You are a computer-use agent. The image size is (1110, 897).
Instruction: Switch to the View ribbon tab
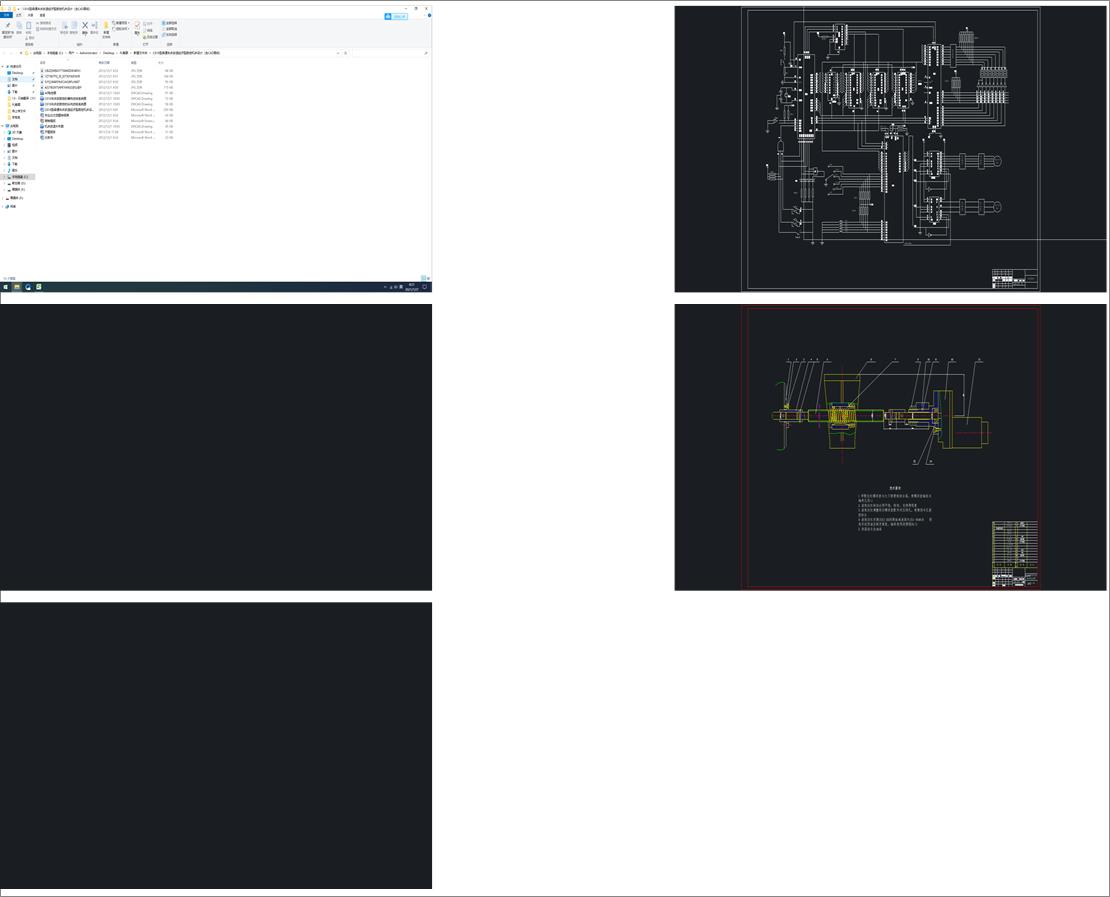pos(42,15)
